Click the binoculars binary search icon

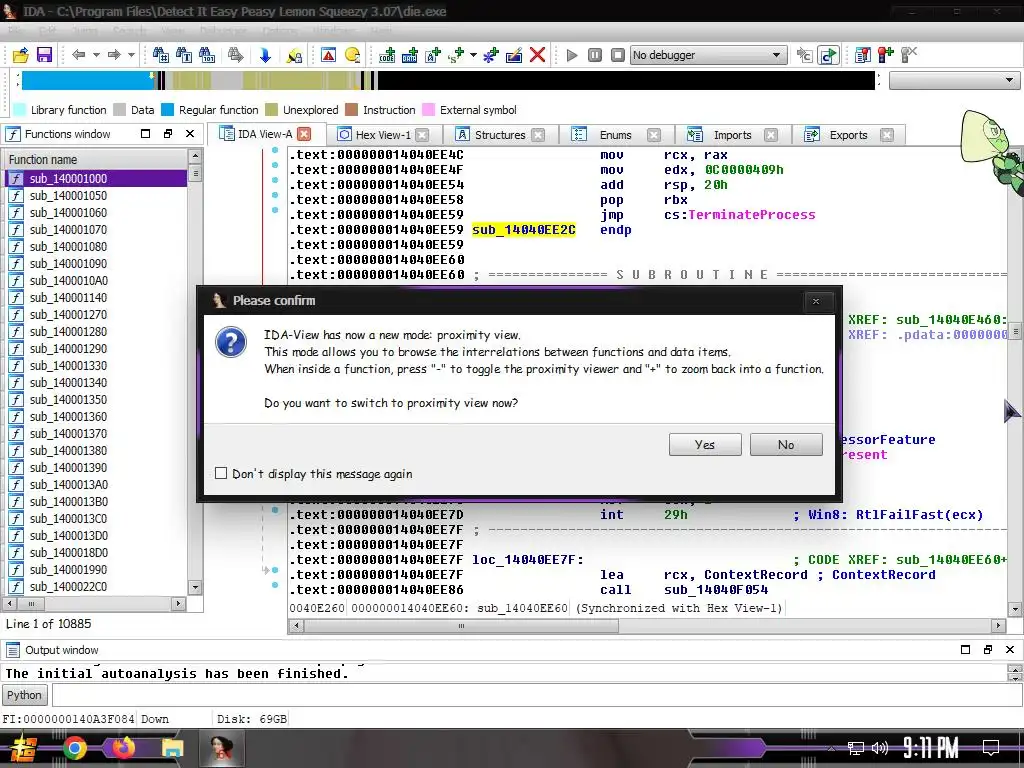(206, 55)
